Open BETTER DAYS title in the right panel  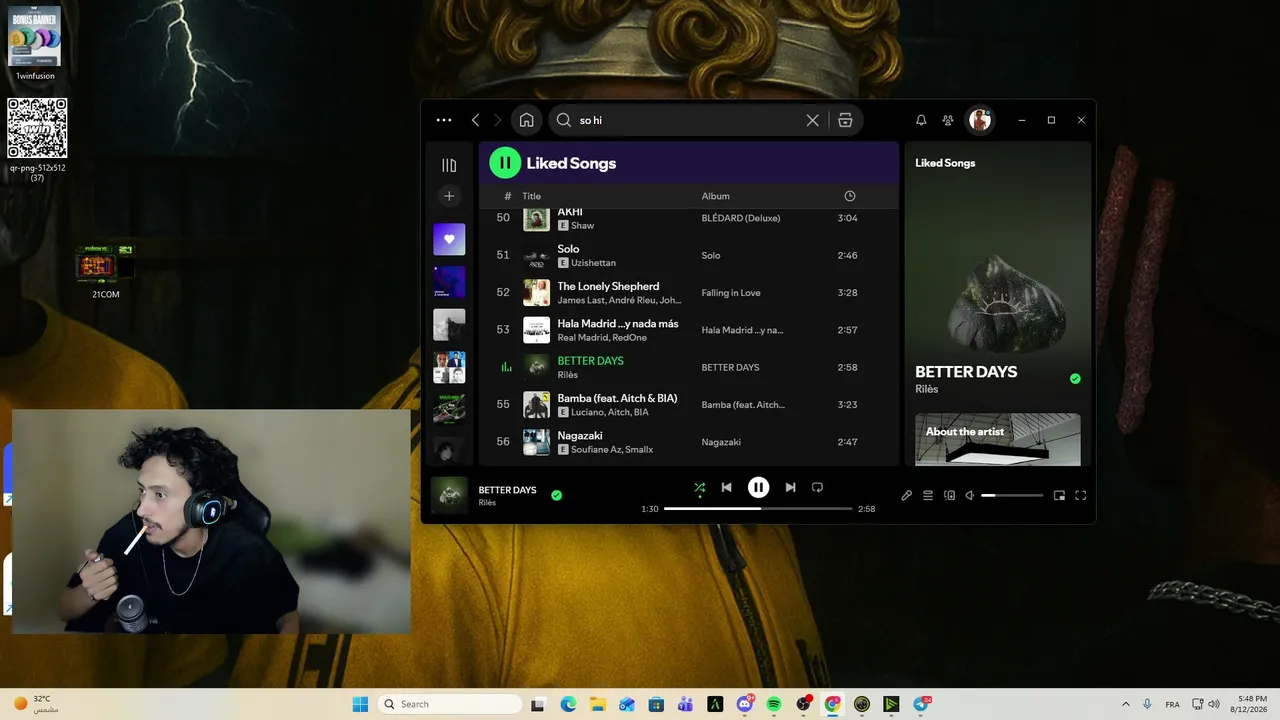(x=966, y=372)
